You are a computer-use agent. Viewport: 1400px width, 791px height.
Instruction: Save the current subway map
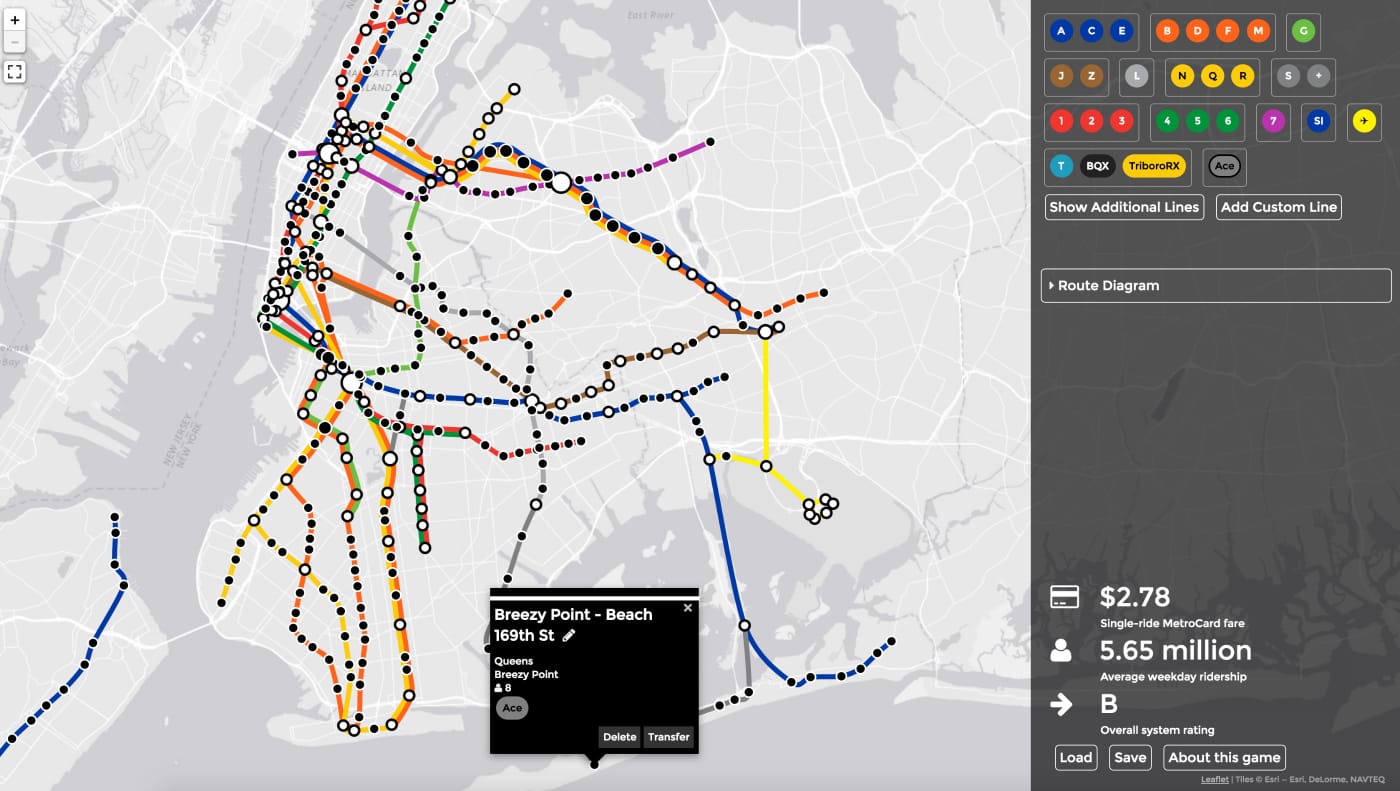[1130, 757]
